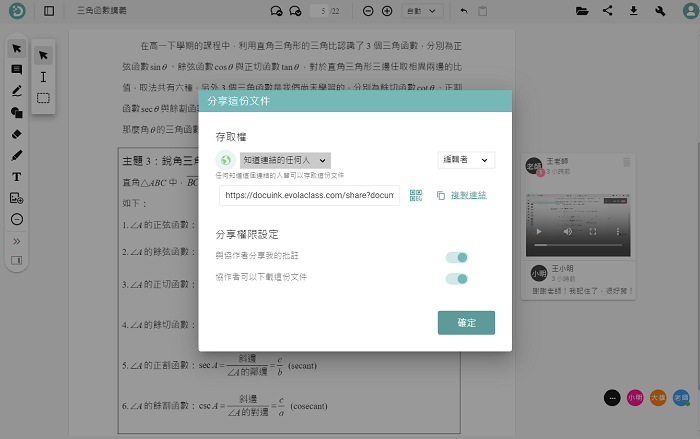
Task: Select the comment note tool
Action: (16, 70)
